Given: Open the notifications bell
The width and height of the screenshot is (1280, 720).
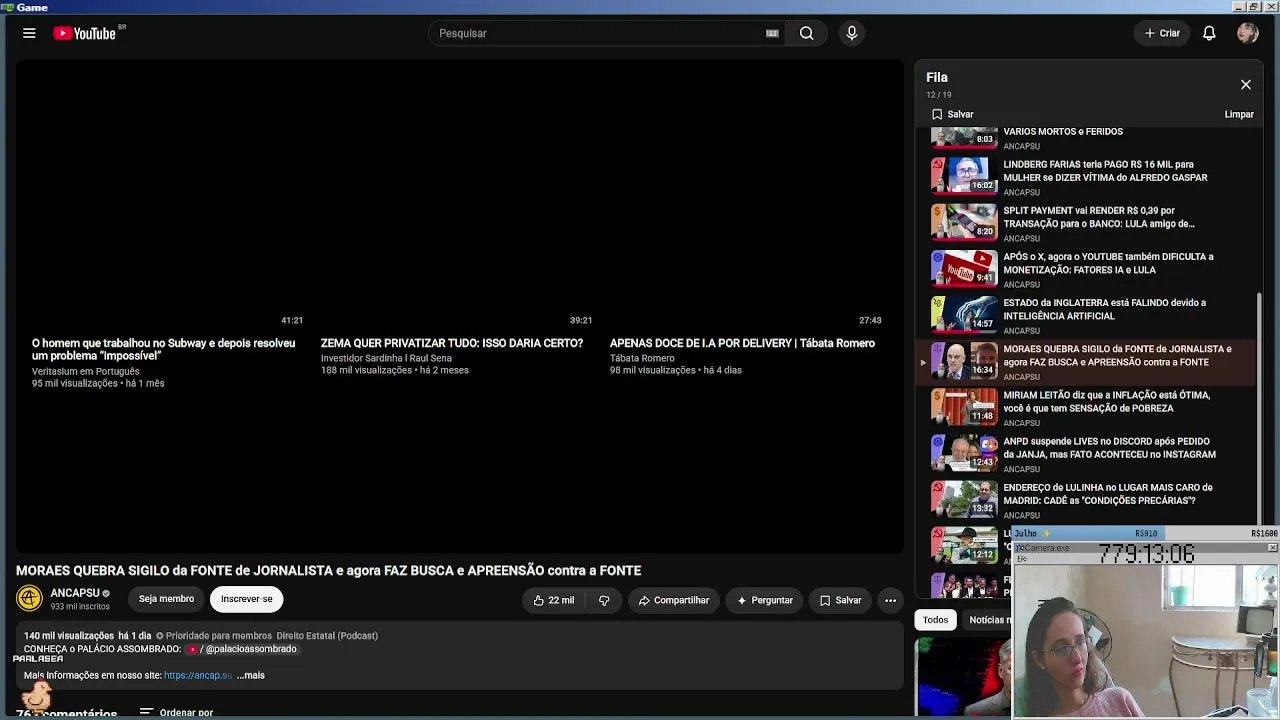Looking at the screenshot, I should pyautogui.click(x=1209, y=33).
